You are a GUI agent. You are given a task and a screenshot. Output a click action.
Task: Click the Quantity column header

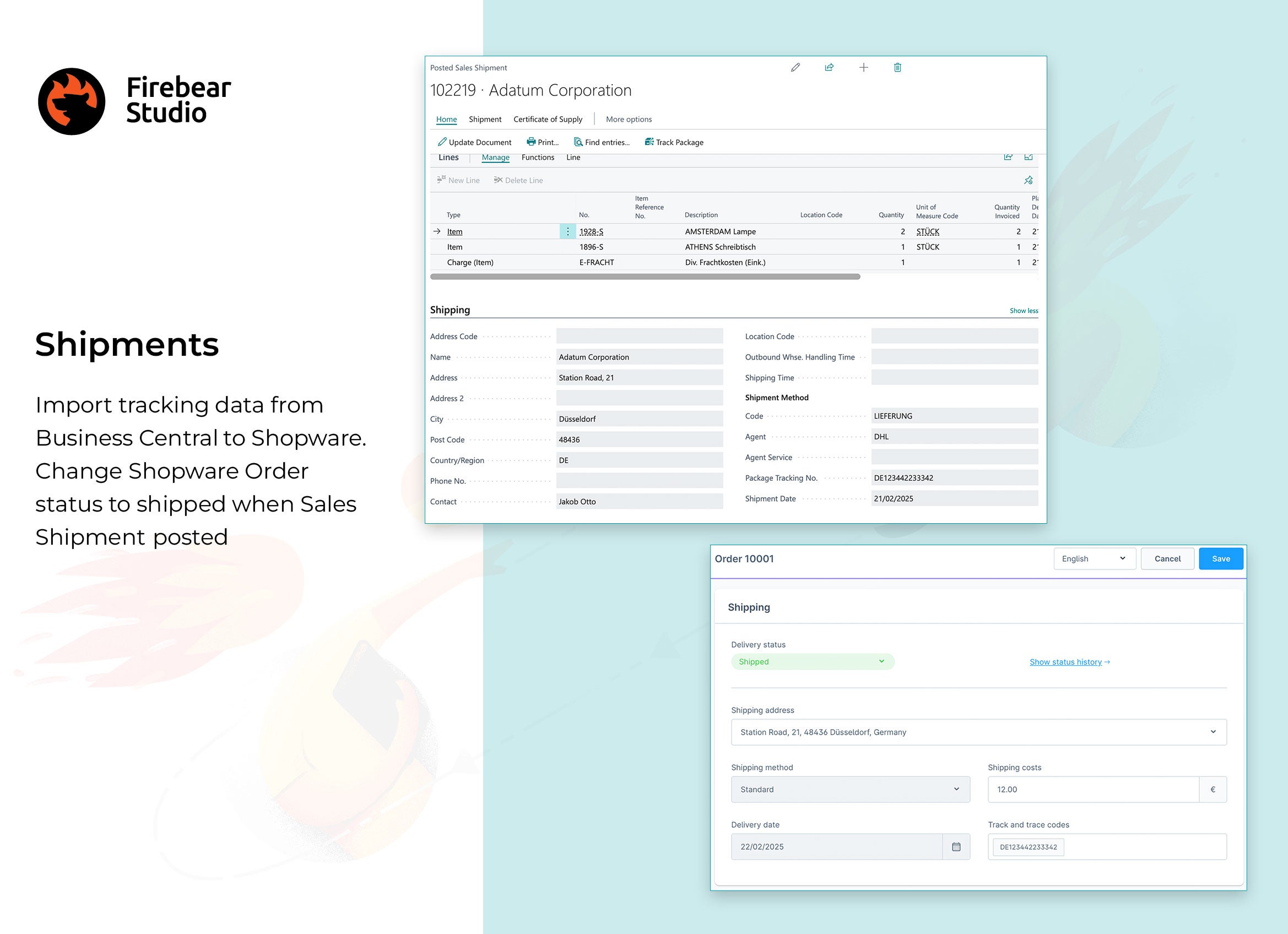[x=891, y=215]
